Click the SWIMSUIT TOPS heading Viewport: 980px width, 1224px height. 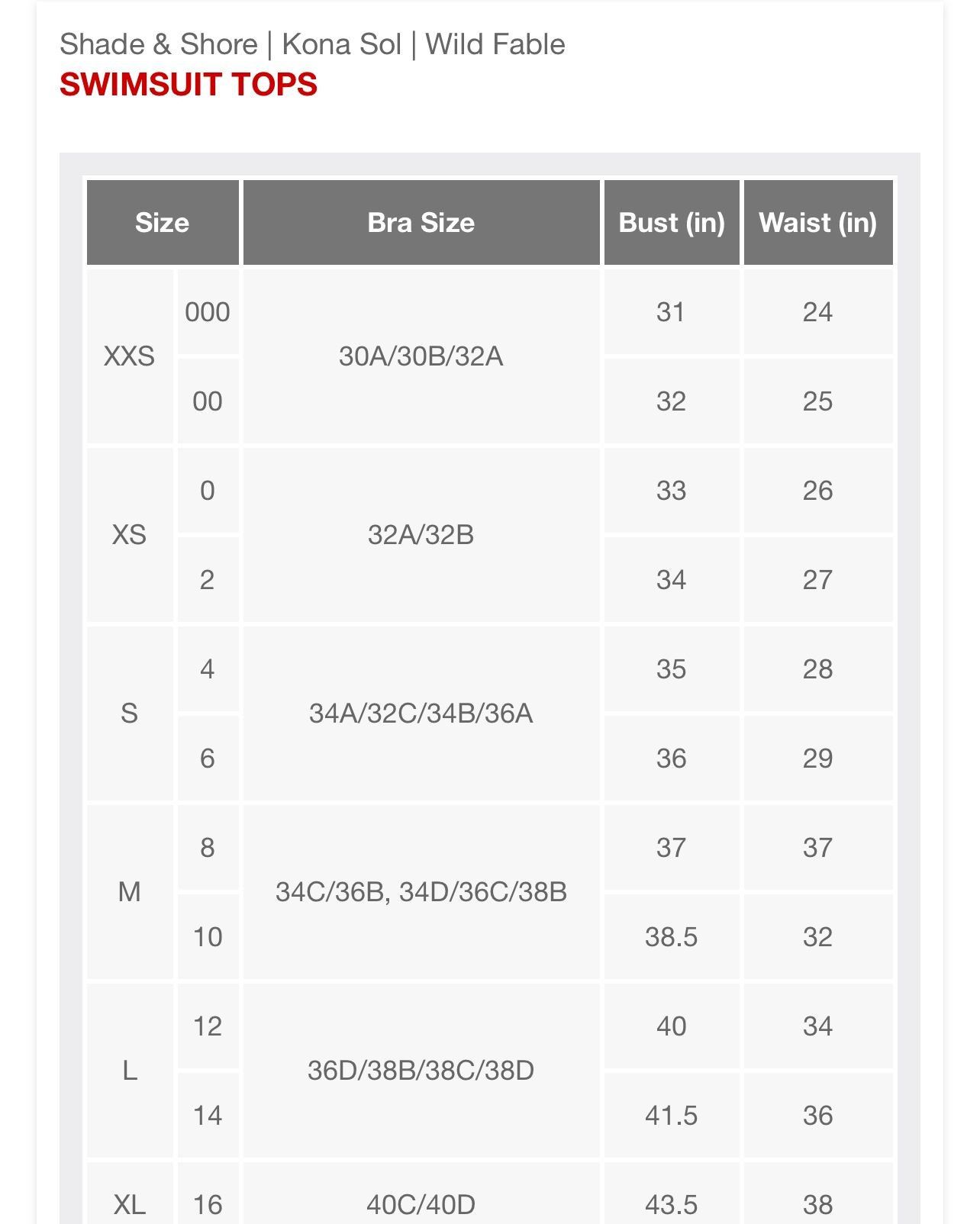189,84
